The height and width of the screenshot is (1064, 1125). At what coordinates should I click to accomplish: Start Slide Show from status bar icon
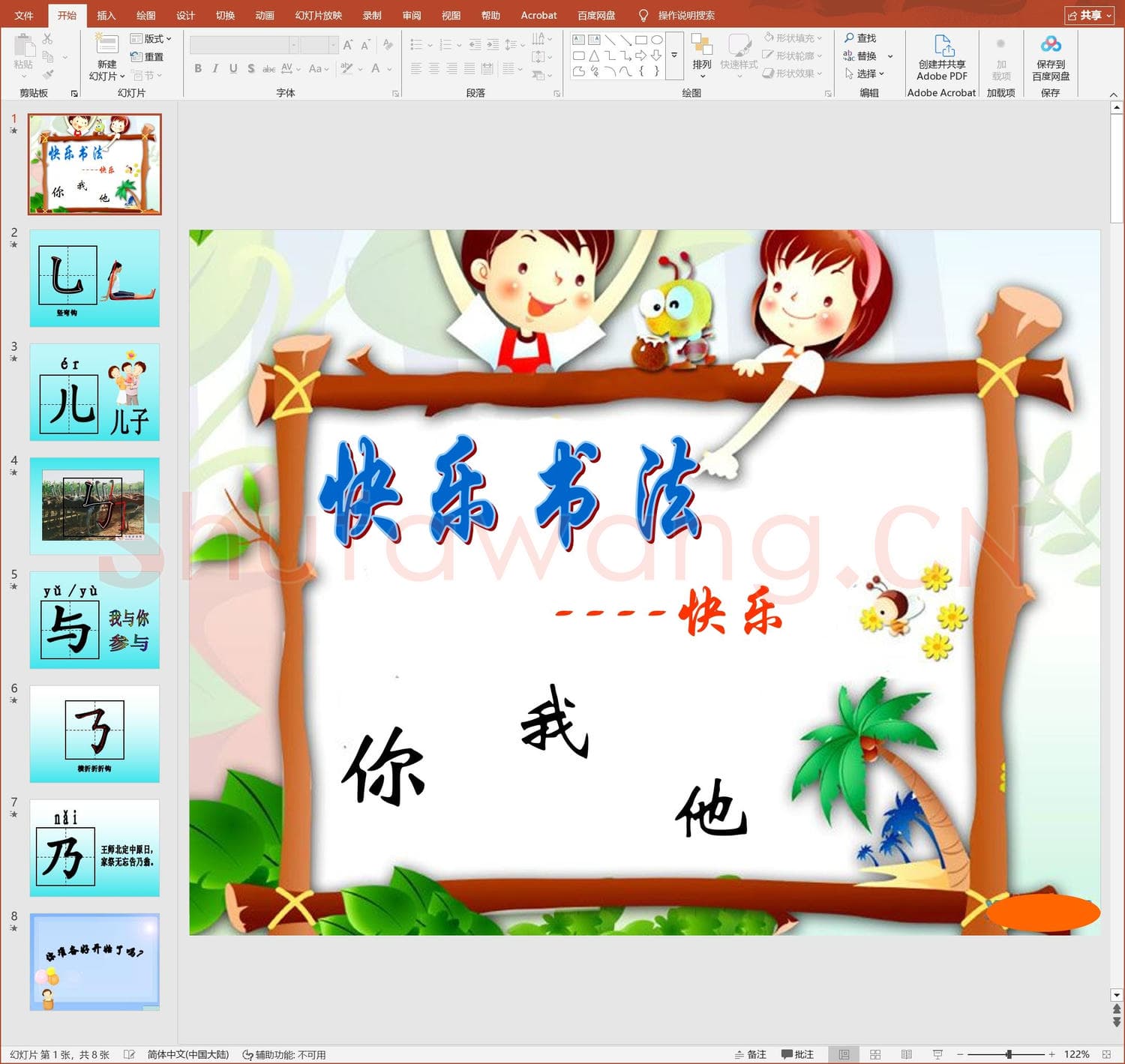[937, 1054]
